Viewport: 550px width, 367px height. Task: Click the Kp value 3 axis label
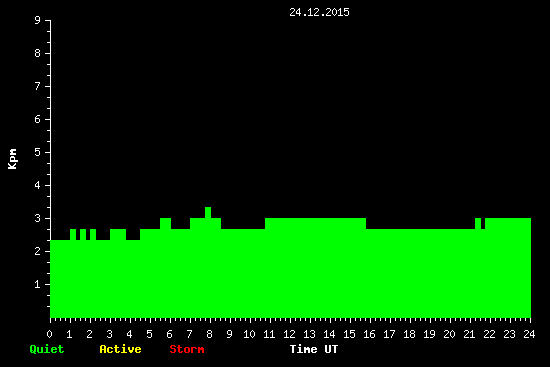click(38, 218)
